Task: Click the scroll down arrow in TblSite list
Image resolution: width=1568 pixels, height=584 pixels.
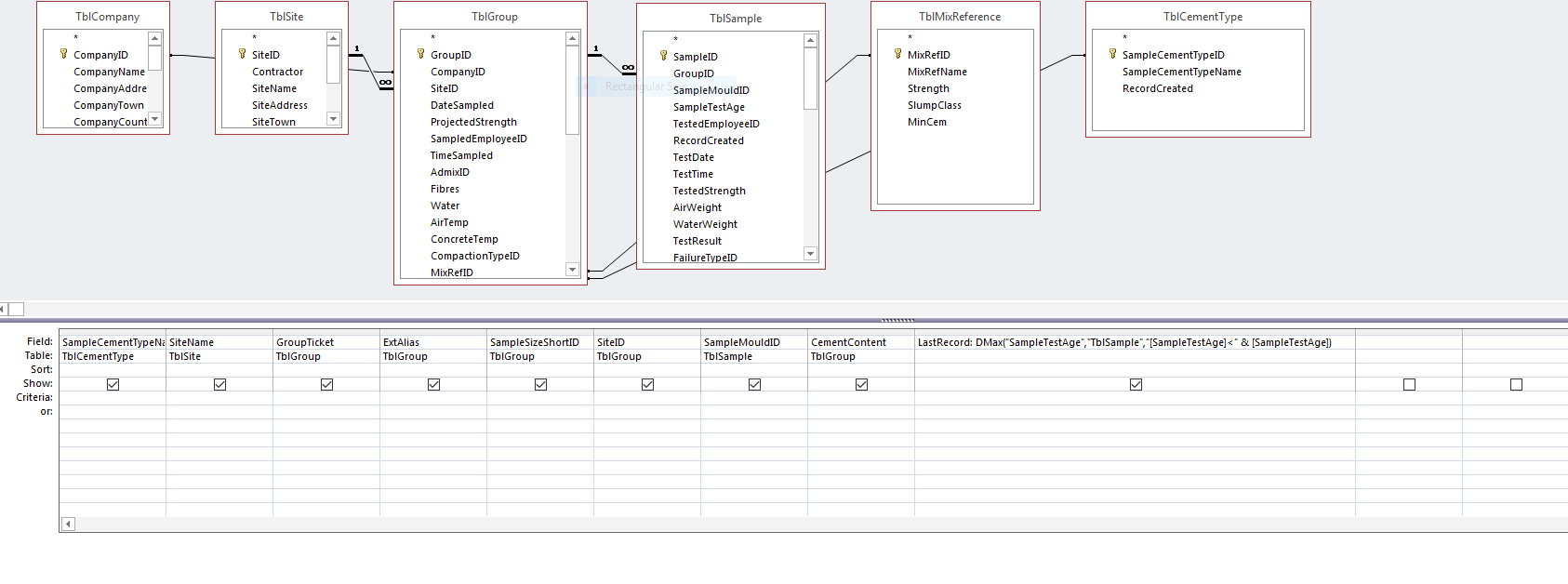Action: click(334, 119)
